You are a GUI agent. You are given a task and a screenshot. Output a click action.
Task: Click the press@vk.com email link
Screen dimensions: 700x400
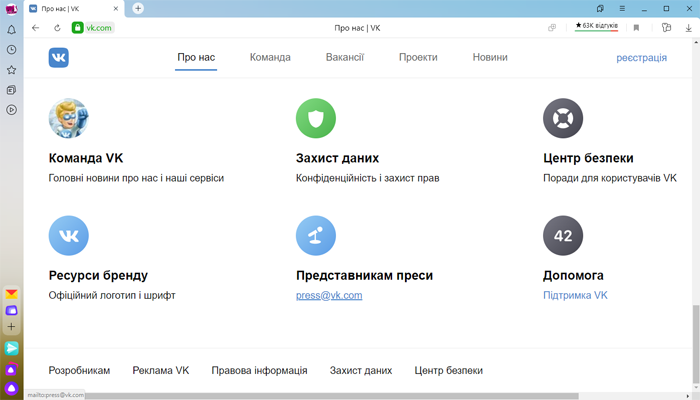coord(329,296)
